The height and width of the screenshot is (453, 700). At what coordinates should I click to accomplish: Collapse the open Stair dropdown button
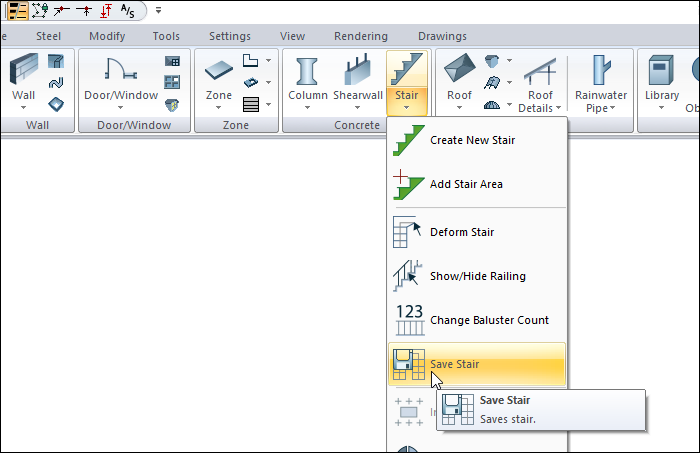(x=407, y=83)
